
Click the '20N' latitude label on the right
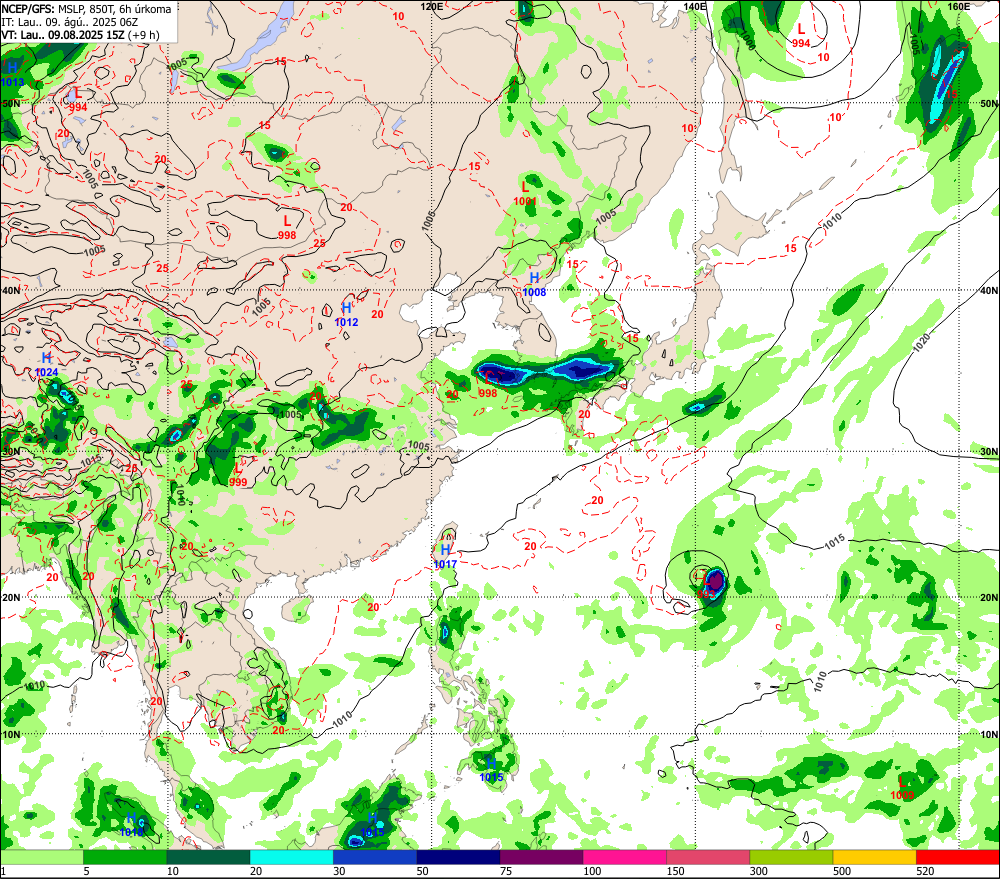989,598
